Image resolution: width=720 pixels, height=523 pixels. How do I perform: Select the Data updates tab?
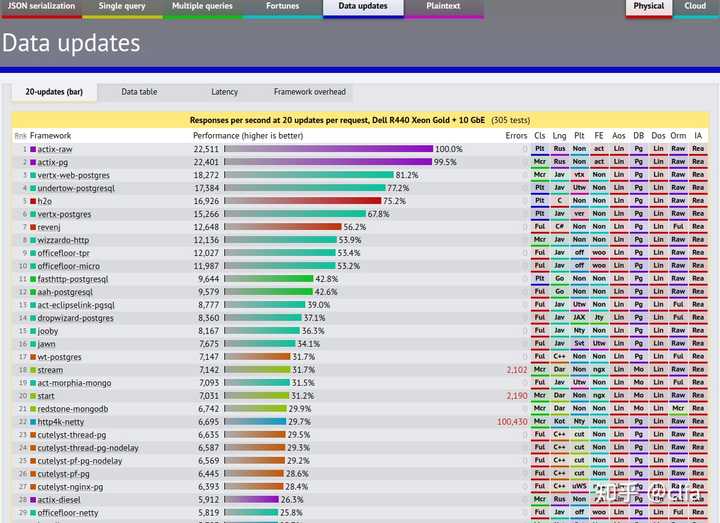click(x=363, y=8)
